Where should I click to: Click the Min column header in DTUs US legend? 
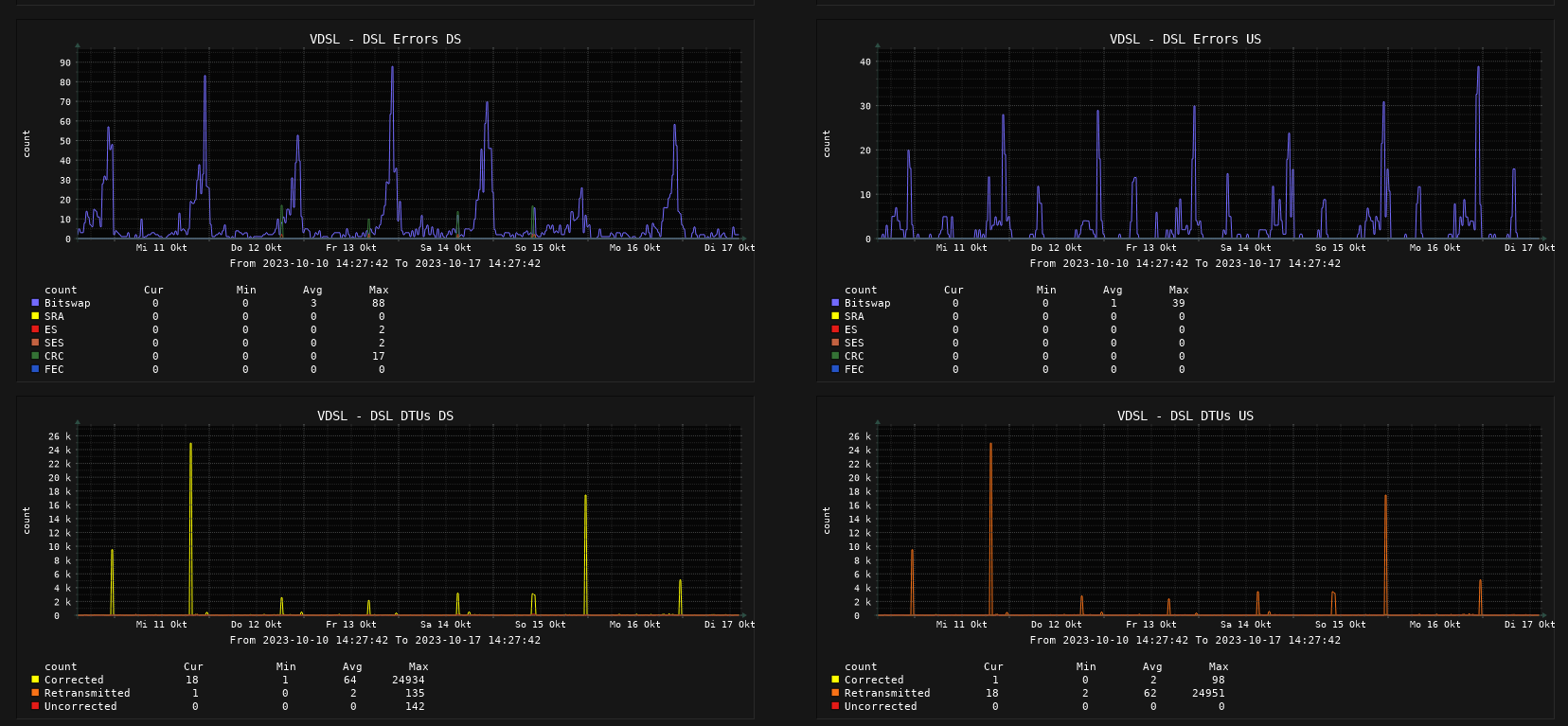[x=1086, y=666]
